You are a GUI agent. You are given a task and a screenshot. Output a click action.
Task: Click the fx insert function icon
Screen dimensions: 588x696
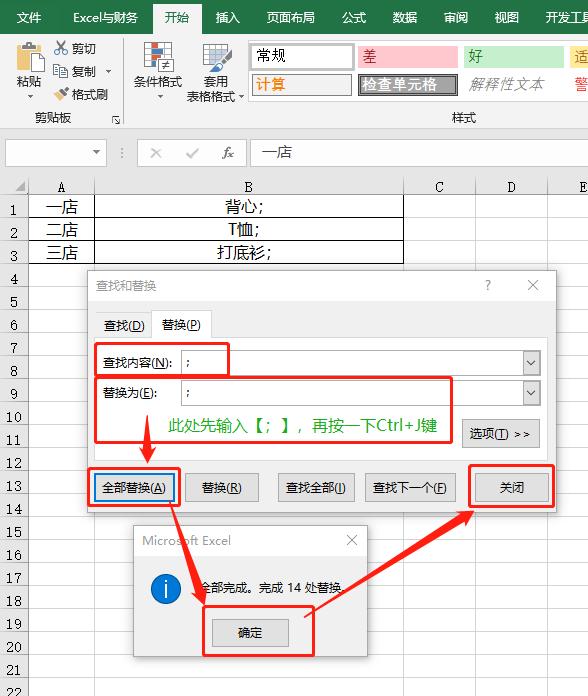[x=228, y=153]
